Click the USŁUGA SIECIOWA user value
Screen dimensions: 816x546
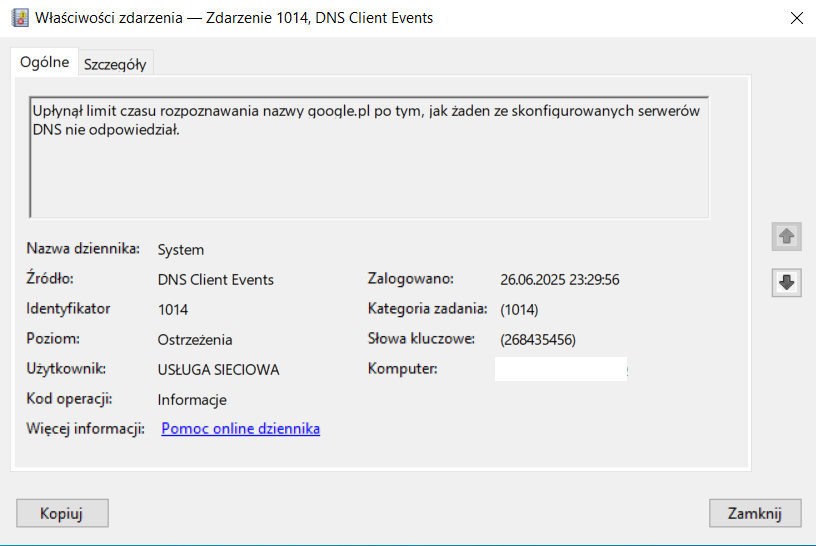pos(219,370)
